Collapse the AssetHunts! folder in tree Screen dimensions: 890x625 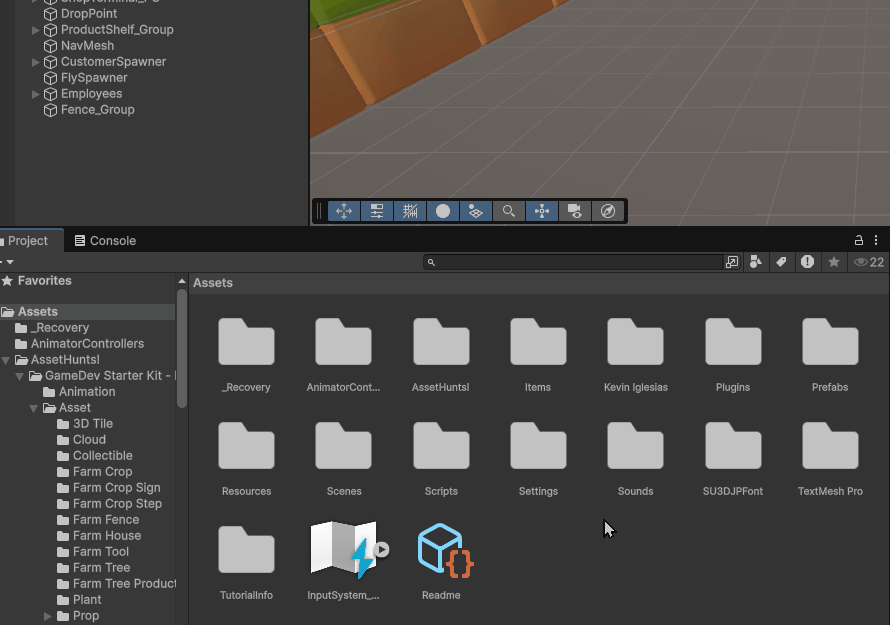(7, 360)
